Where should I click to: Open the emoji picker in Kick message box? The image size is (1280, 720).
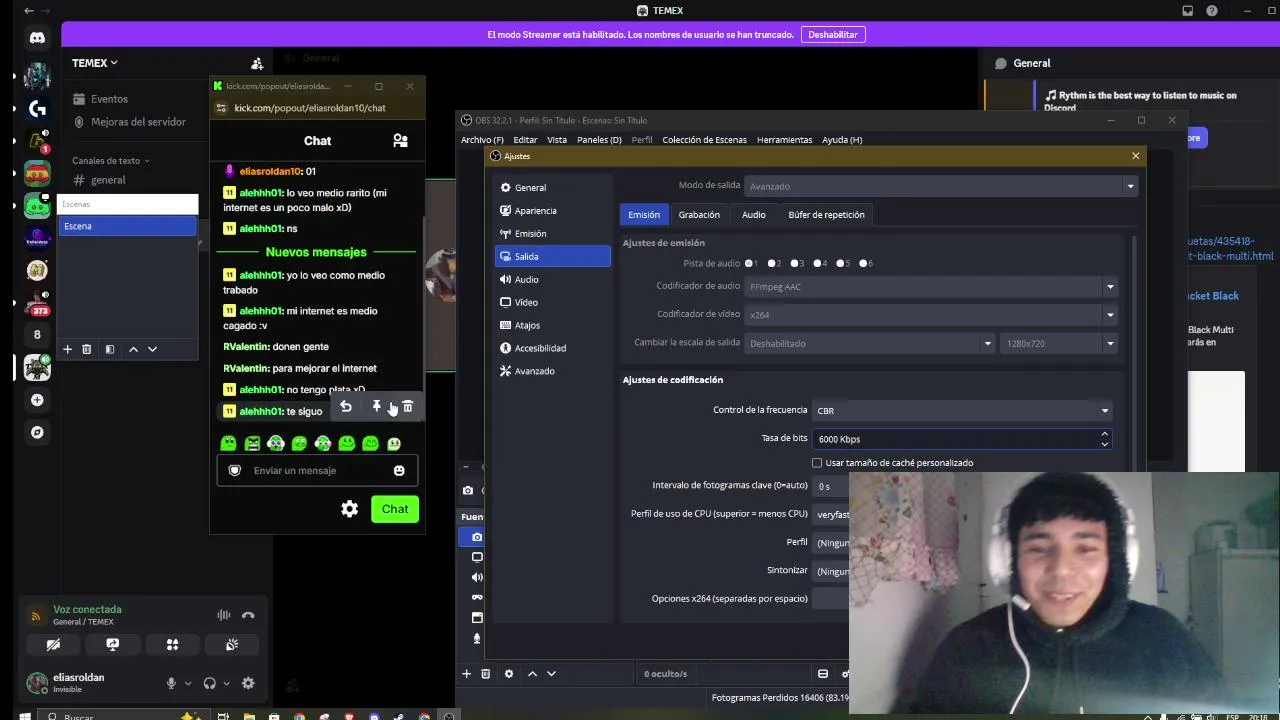pyautogui.click(x=399, y=470)
